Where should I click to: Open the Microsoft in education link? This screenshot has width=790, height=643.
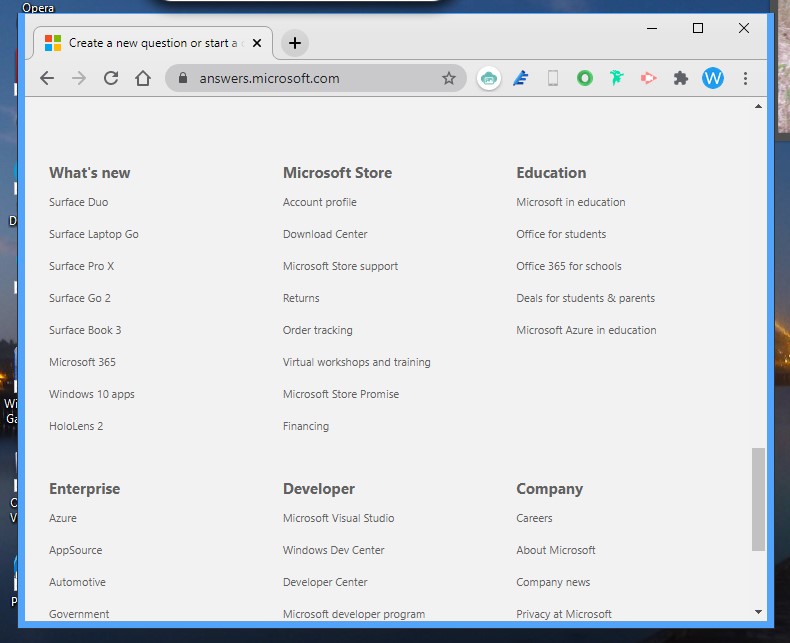tap(571, 202)
